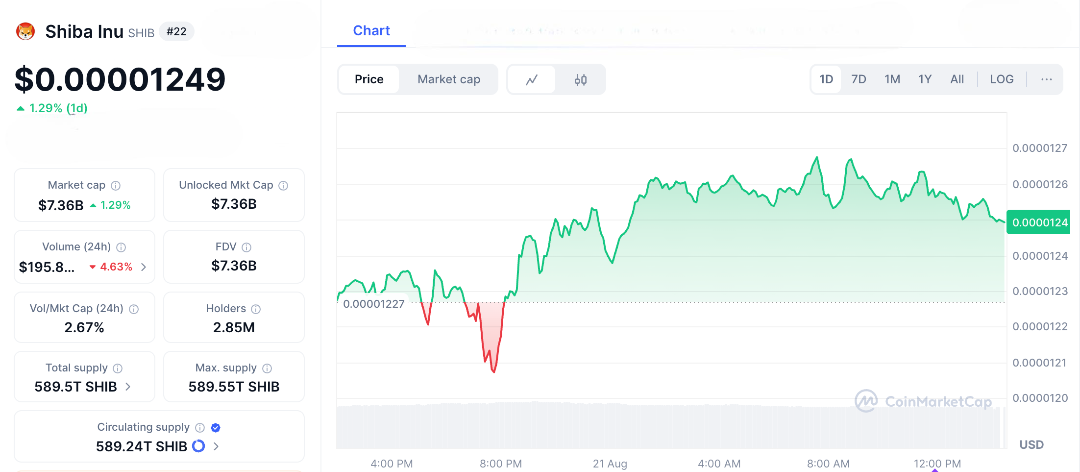This screenshot has height=472, width=1080.
Task: Expand the Total supply chevron
Action: 126,387
